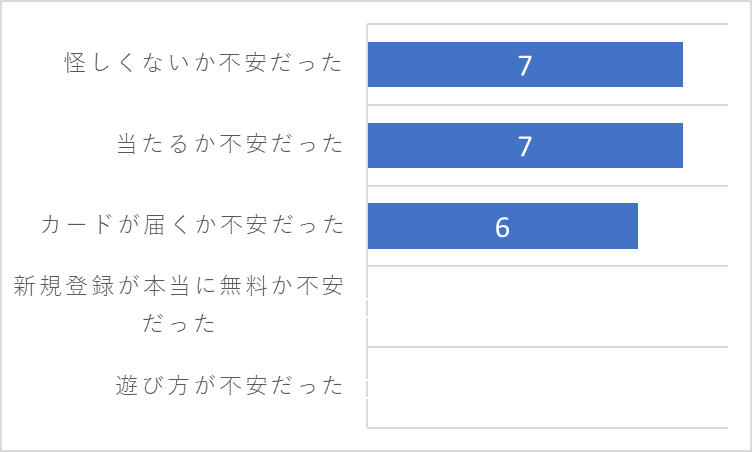Screen dimensions: 752x452
Task: Select the blue bar for 当たるか不安だった
Action: click(525, 145)
